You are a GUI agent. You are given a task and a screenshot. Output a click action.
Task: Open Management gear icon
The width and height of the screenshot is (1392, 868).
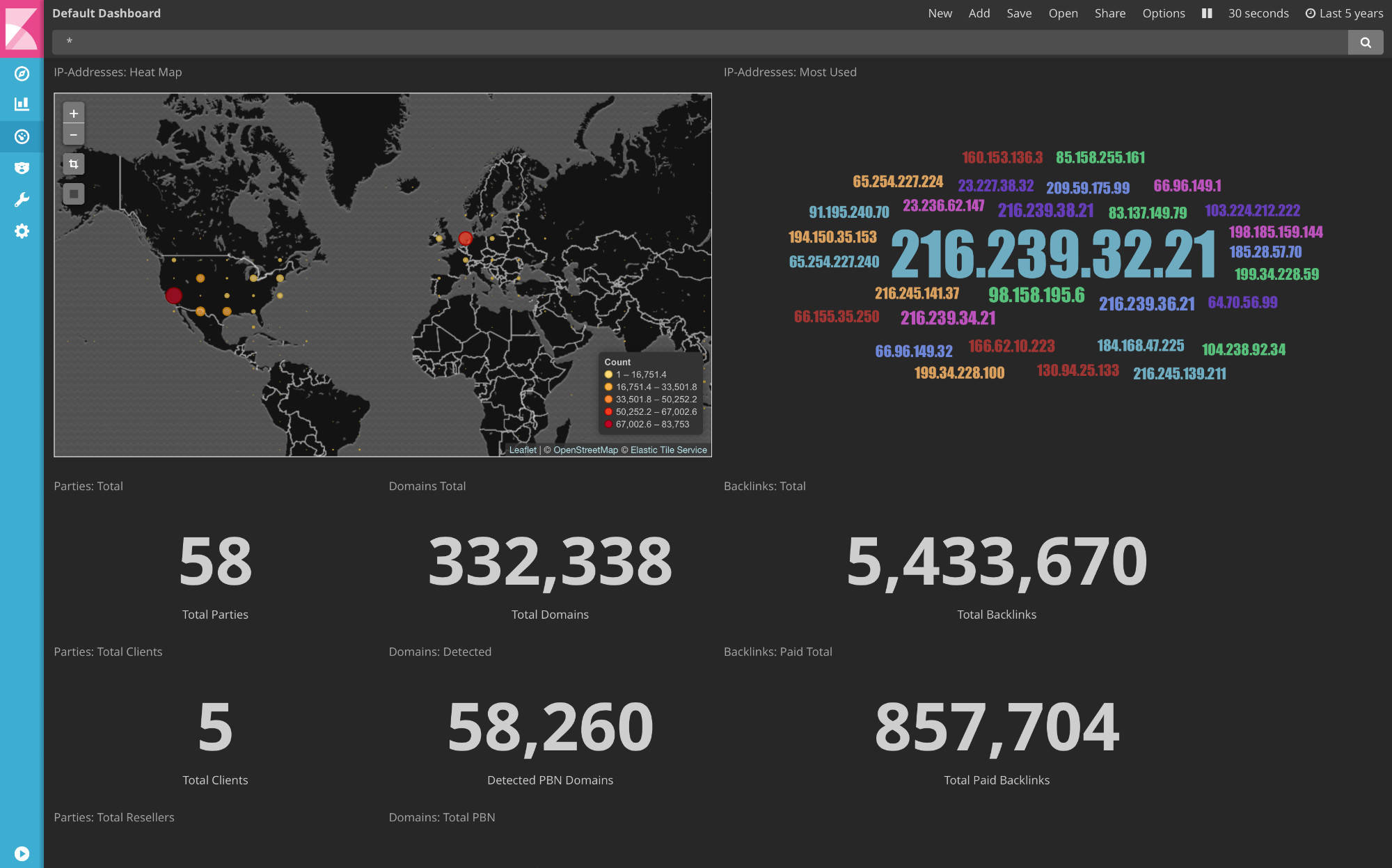pos(22,231)
